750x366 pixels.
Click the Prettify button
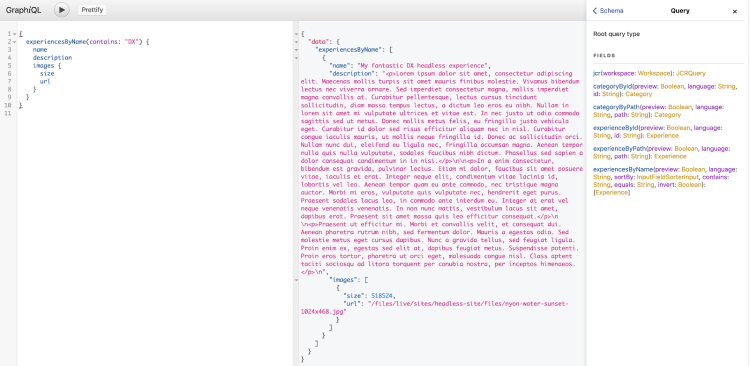pos(92,10)
